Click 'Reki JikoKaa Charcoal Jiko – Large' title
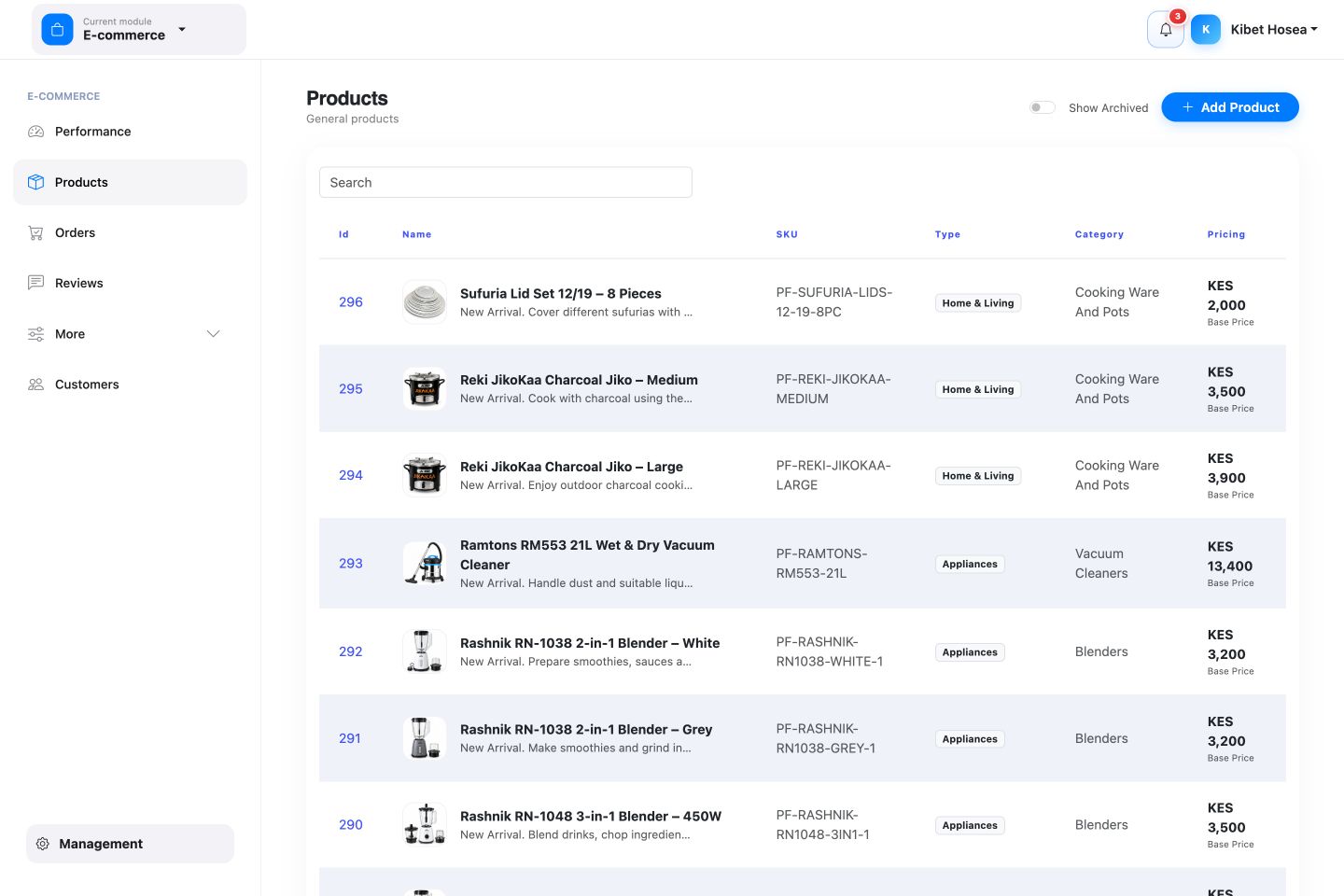This screenshot has width=1344, height=896. [571, 467]
